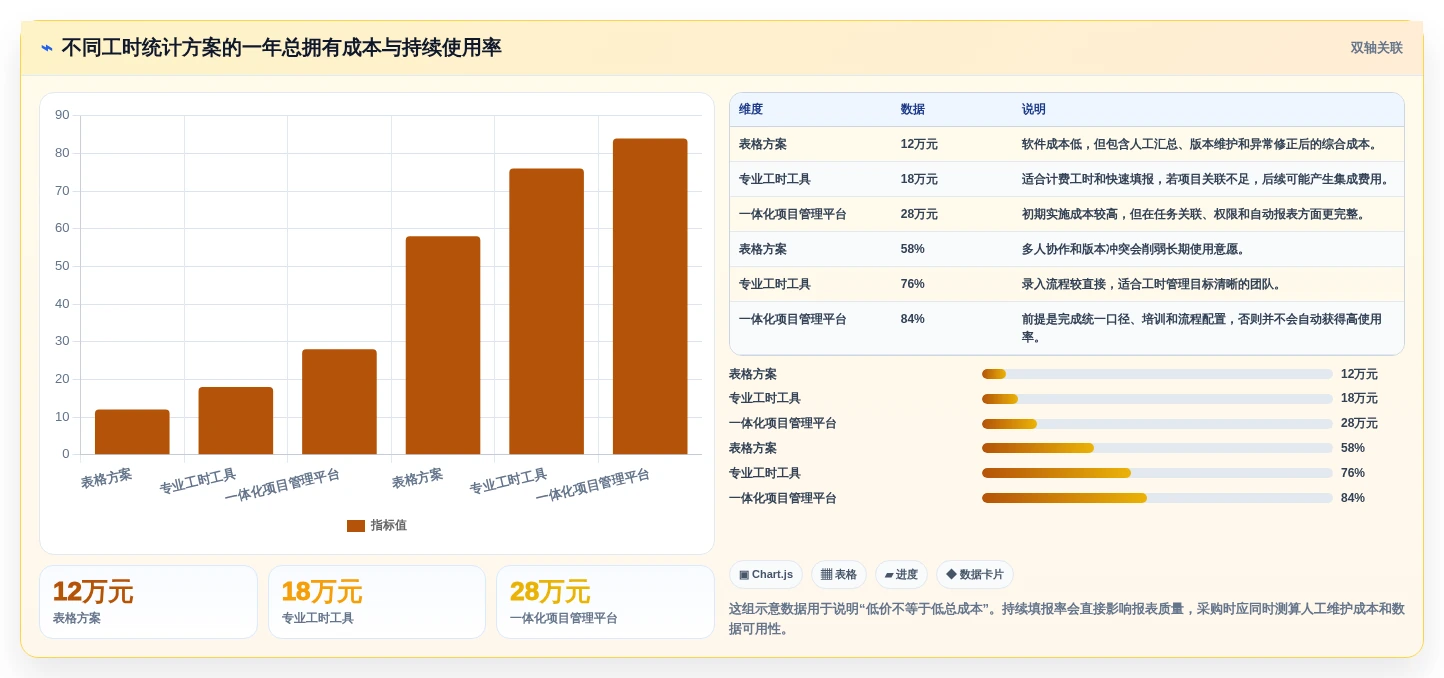Screen dimensions: 1444x678
Task: Click the 84% cell in the table
Action: pyautogui.click(x=913, y=320)
